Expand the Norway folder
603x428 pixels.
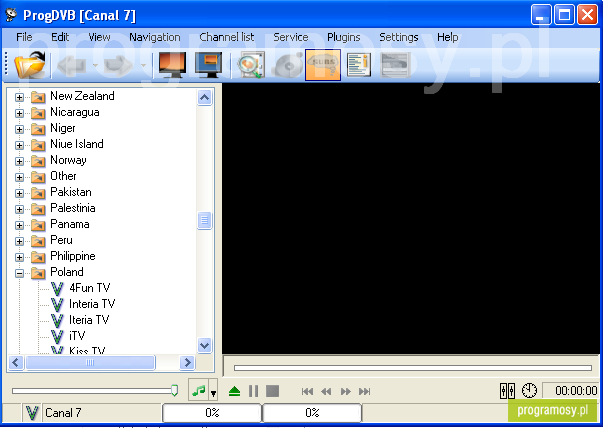pos(19,161)
